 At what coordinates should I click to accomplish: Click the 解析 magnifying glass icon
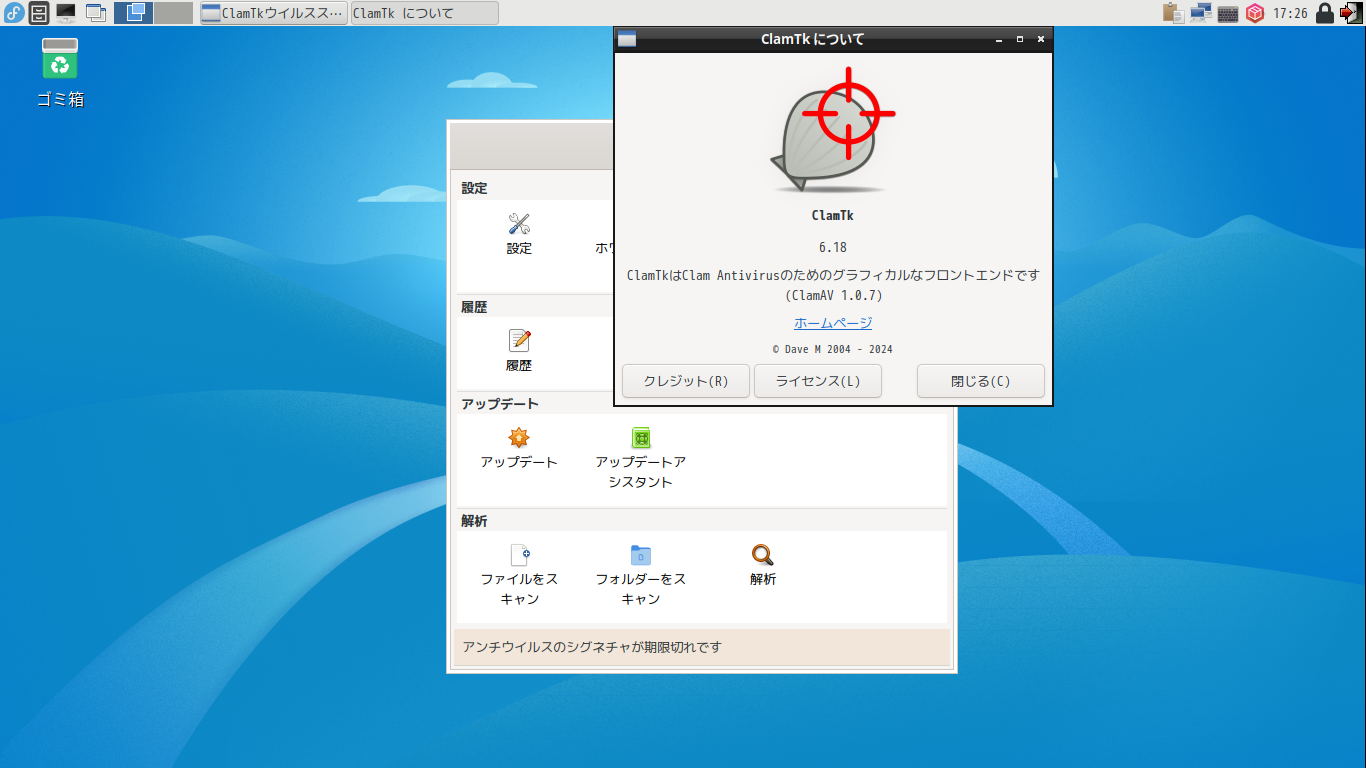(x=763, y=555)
